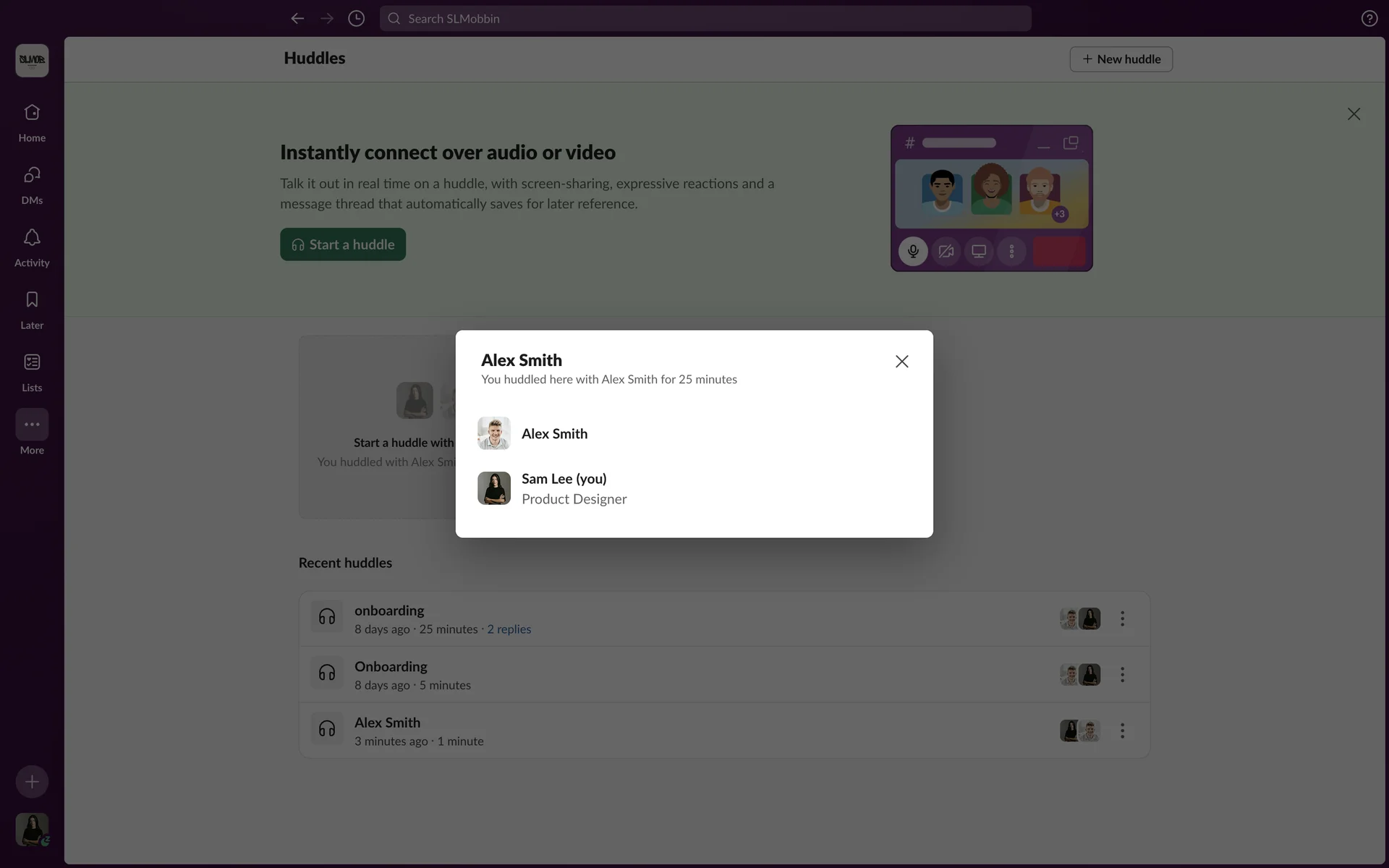Click the Start a huddle button
The width and height of the screenshot is (1389, 868).
(343, 244)
